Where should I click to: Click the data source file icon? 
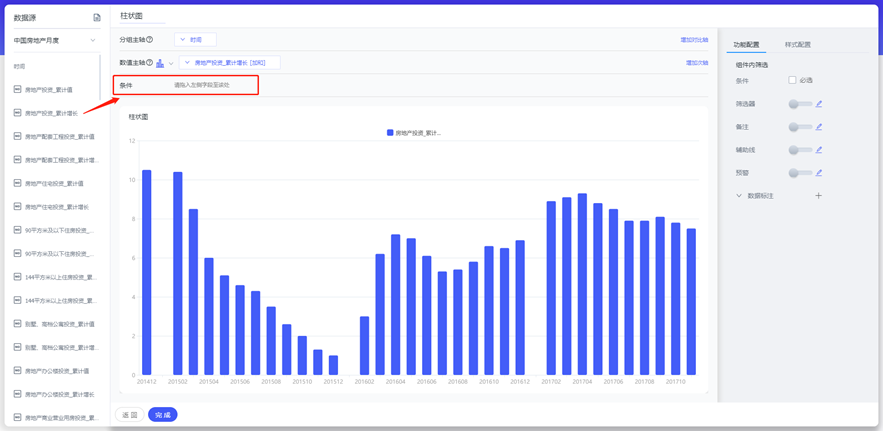pos(97,18)
